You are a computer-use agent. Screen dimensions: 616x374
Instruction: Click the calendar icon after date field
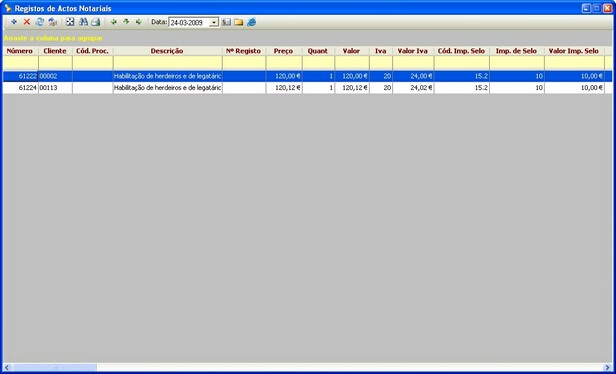pyautogui.click(x=226, y=22)
